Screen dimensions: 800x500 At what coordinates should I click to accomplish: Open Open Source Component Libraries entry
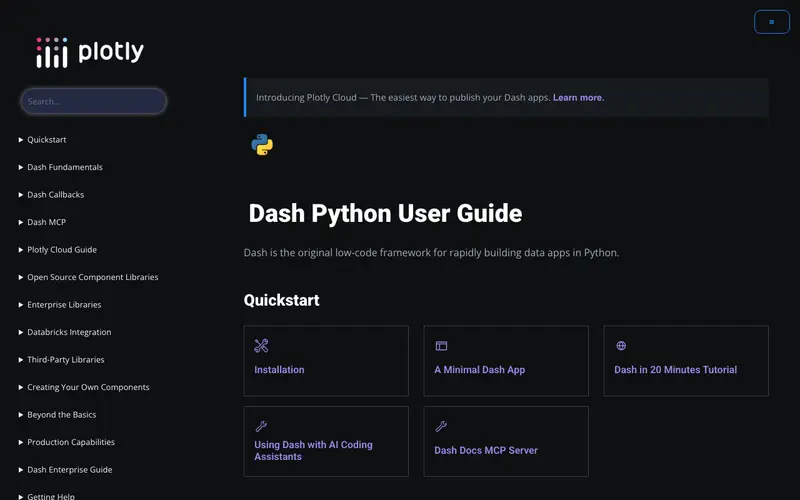pyautogui.click(x=93, y=278)
